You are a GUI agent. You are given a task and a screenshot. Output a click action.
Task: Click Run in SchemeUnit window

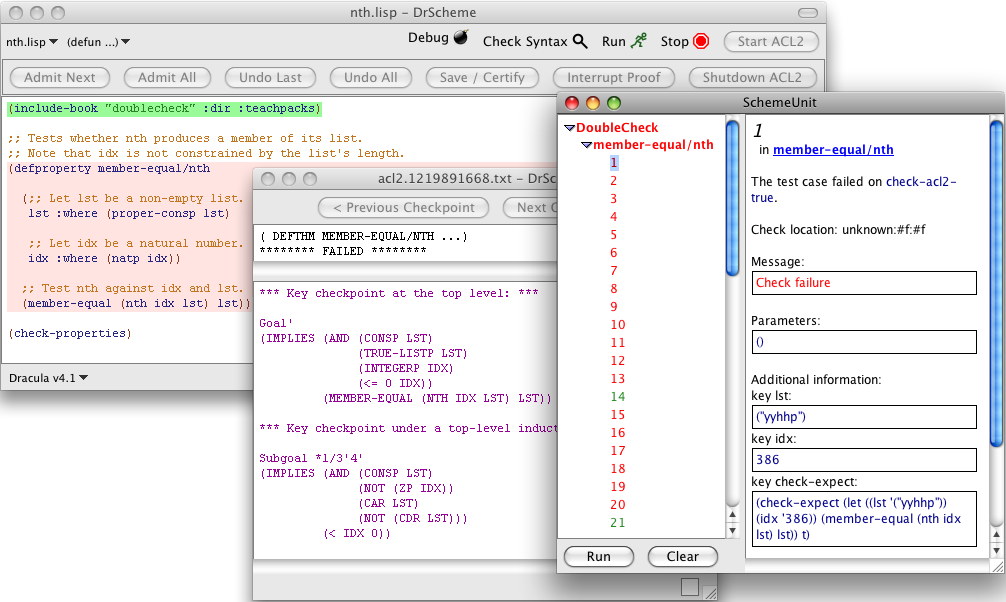[x=598, y=556]
